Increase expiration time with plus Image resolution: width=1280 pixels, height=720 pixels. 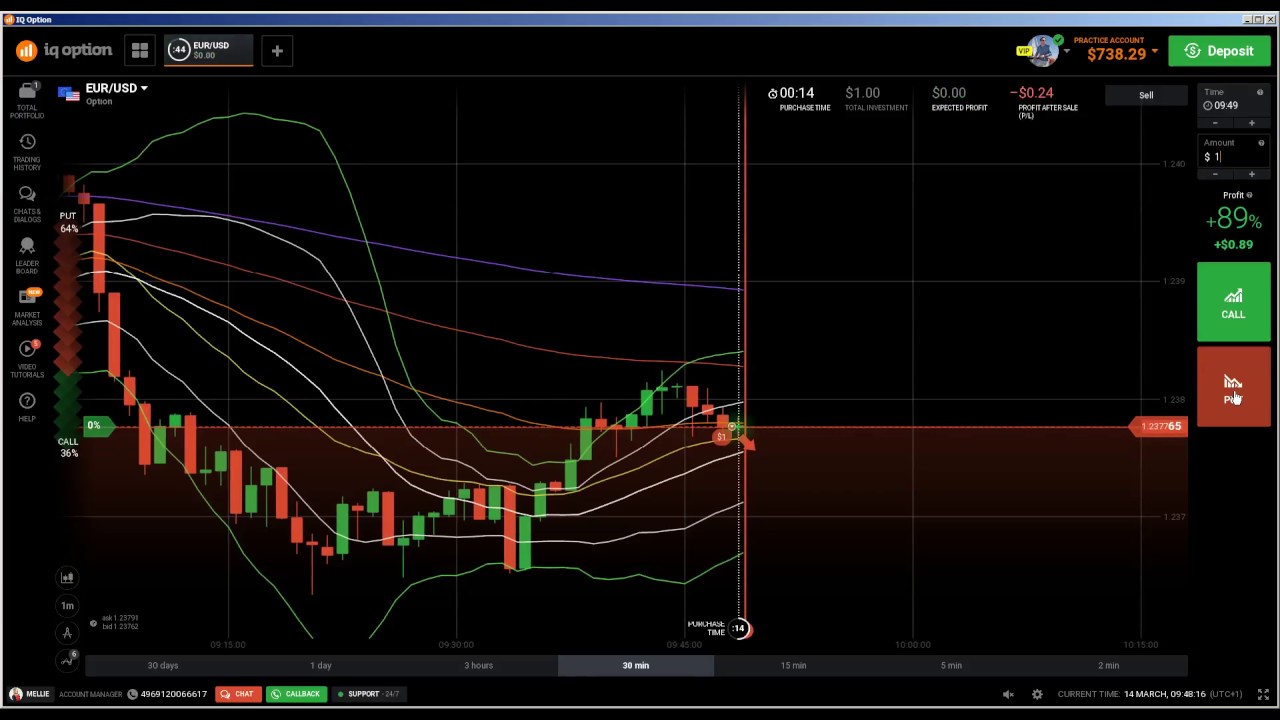1251,123
